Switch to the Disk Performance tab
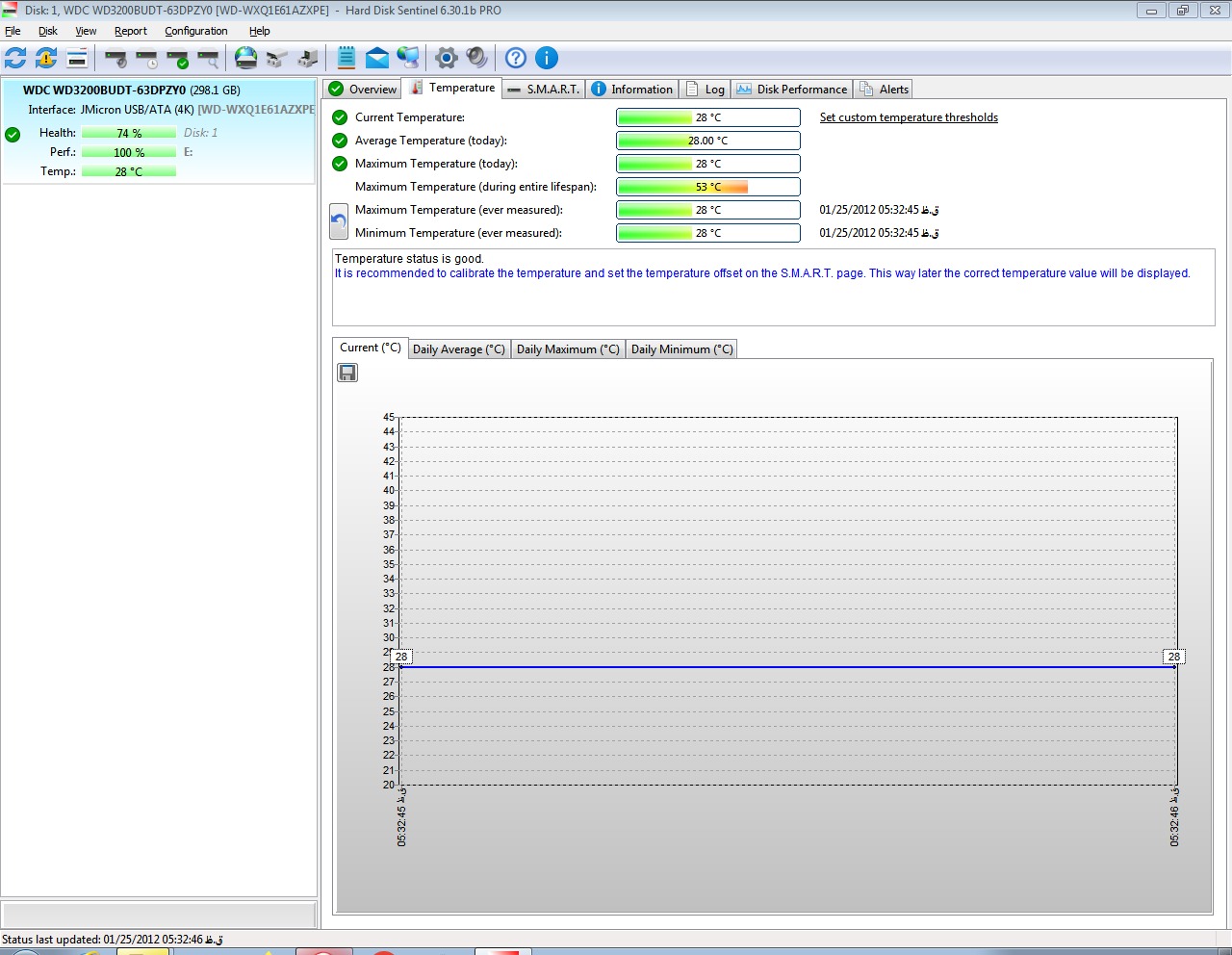The height and width of the screenshot is (955, 1232). pyautogui.click(x=792, y=90)
